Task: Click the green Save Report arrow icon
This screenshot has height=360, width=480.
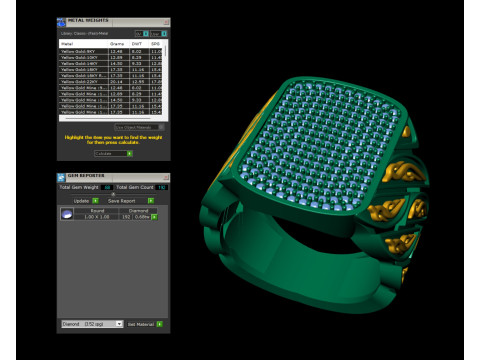Action: coord(151,201)
